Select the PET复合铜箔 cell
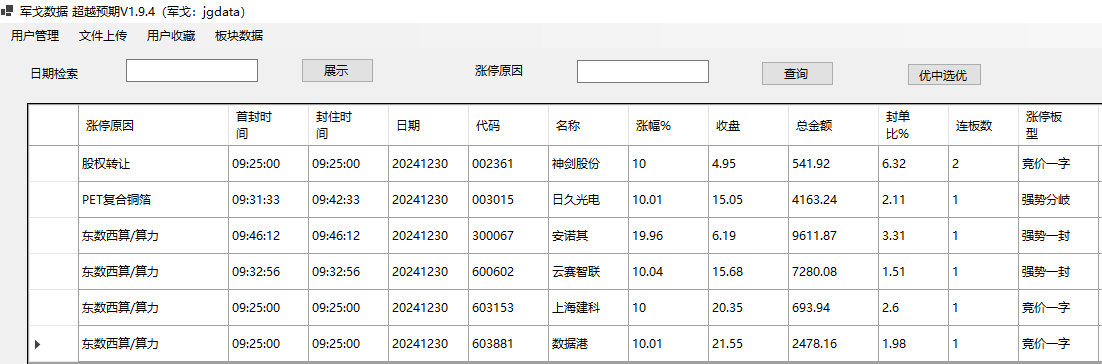 coord(153,200)
